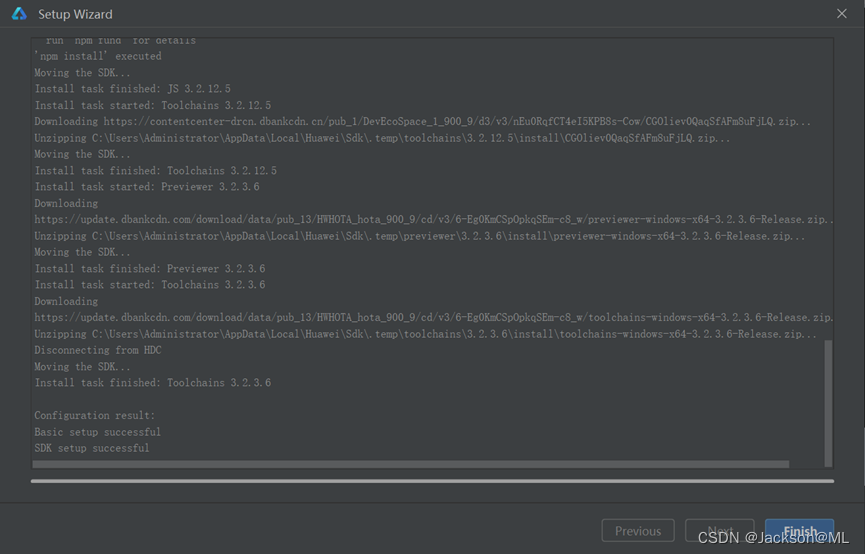
Task: Click the 'Disconnecting from HDC' line
Action: [98, 350]
